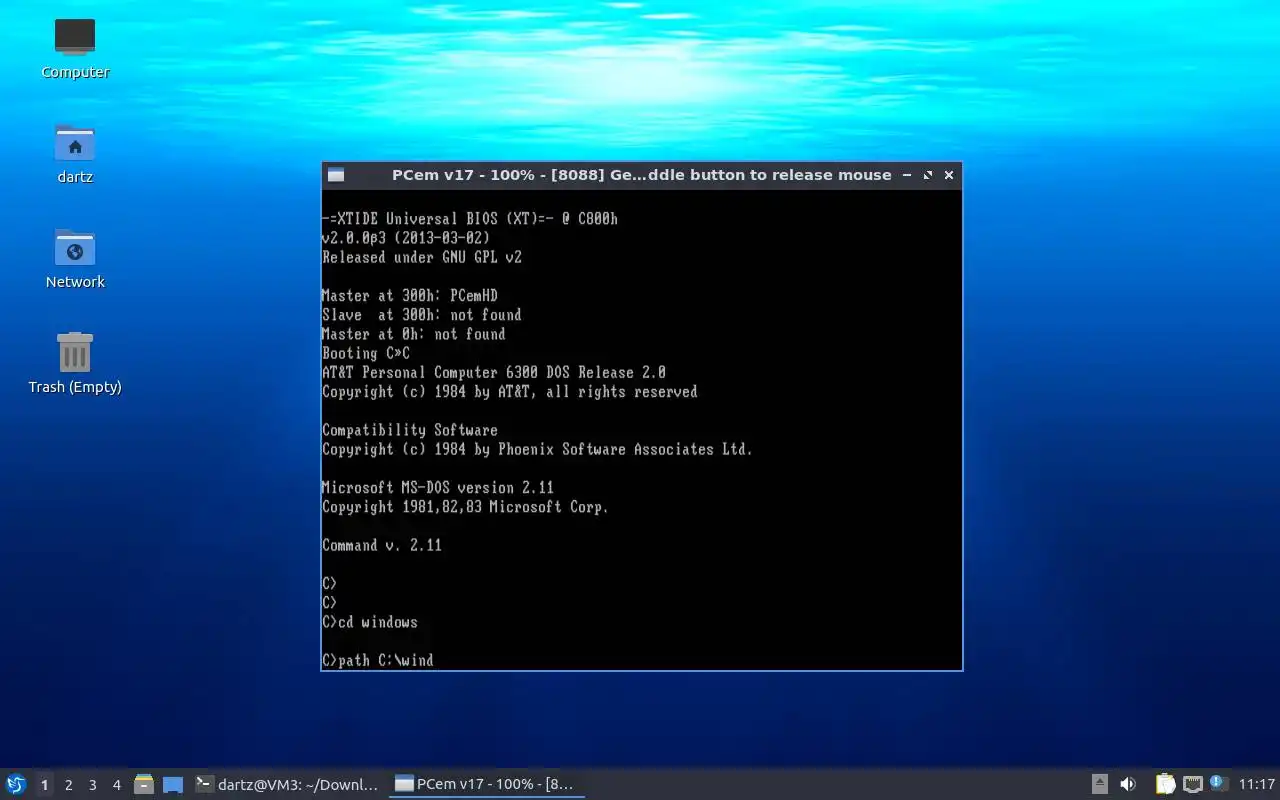Switch to workspace 4 in the pager
1280x800 pixels.
(116, 785)
